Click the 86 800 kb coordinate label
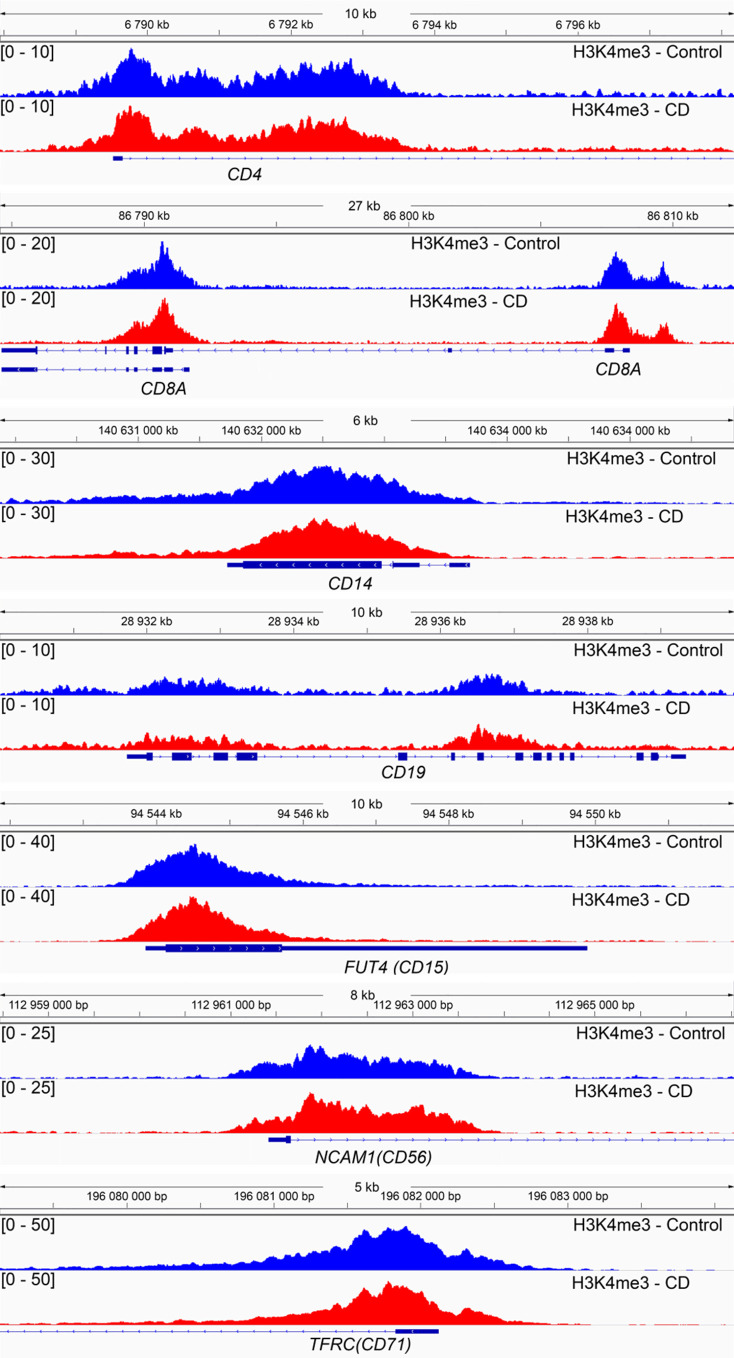The image size is (734, 1358). (409, 215)
